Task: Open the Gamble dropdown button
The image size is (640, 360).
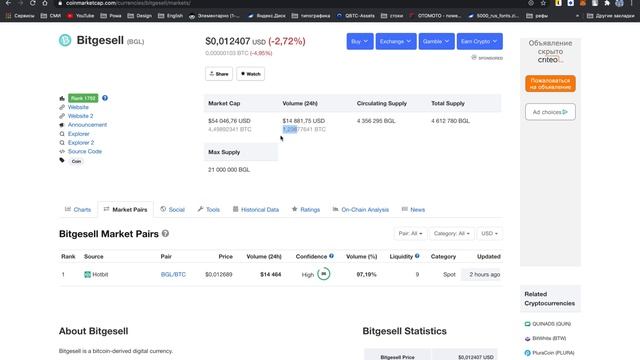Action: pyautogui.click(x=436, y=41)
